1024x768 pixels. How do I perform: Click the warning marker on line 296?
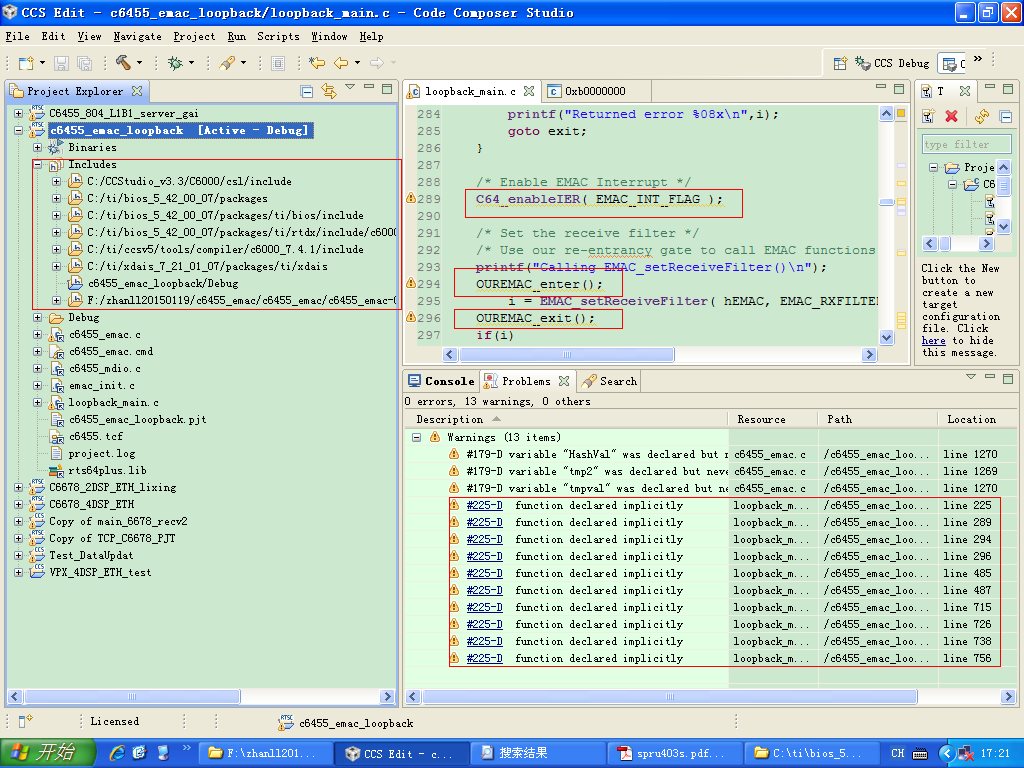click(x=411, y=317)
